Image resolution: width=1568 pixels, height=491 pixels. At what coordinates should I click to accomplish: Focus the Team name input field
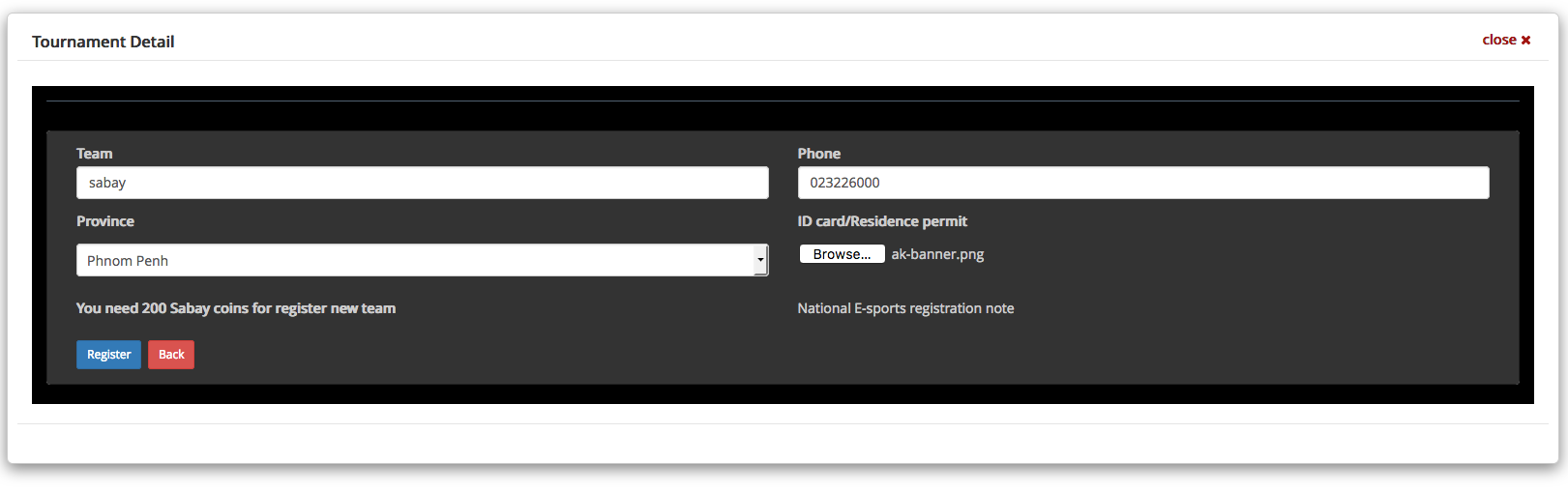click(x=422, y=183)
